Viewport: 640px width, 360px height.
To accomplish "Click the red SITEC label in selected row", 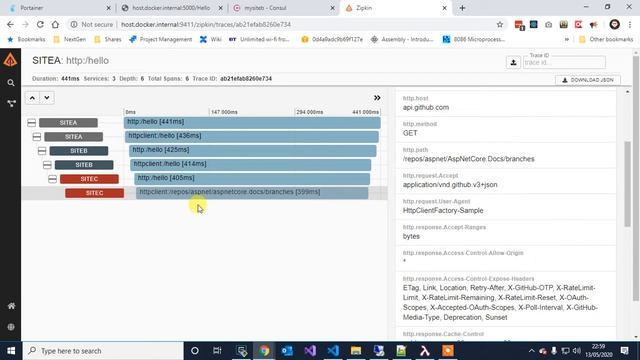I will [94, 193].
